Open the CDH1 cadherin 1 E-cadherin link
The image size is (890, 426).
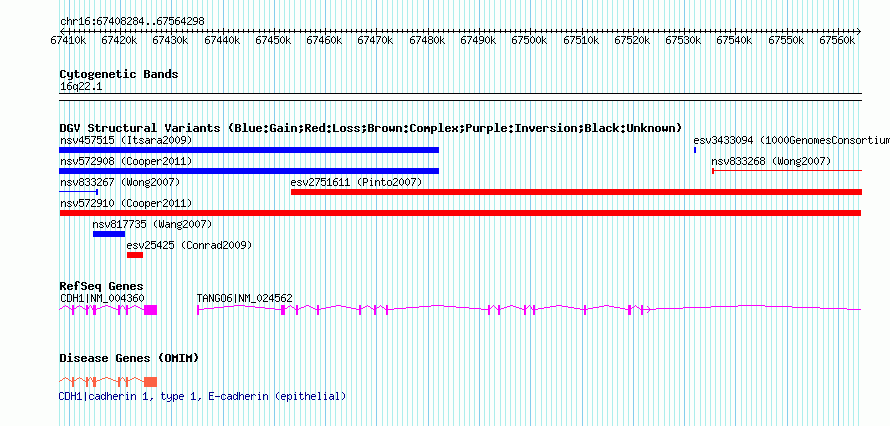coord(203,397)
